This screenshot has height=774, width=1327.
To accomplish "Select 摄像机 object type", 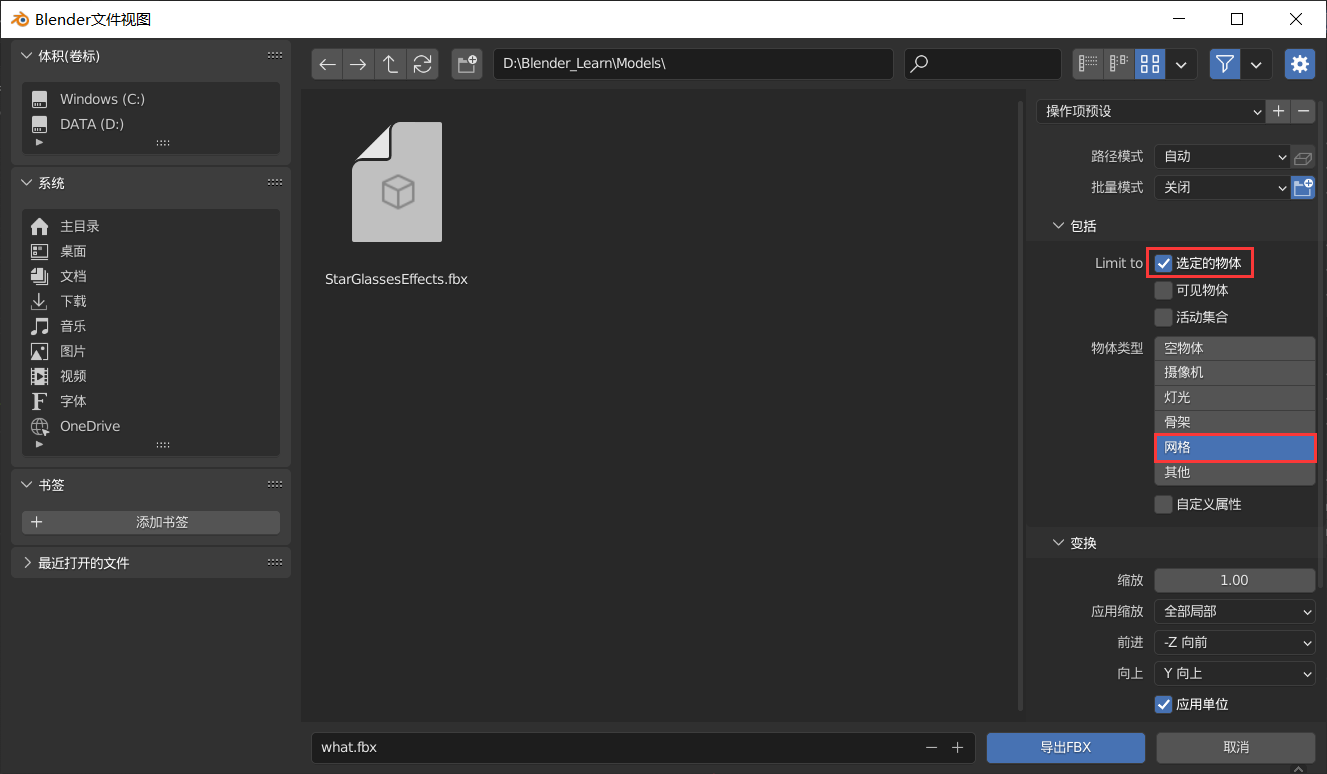I will point(1234,373).
